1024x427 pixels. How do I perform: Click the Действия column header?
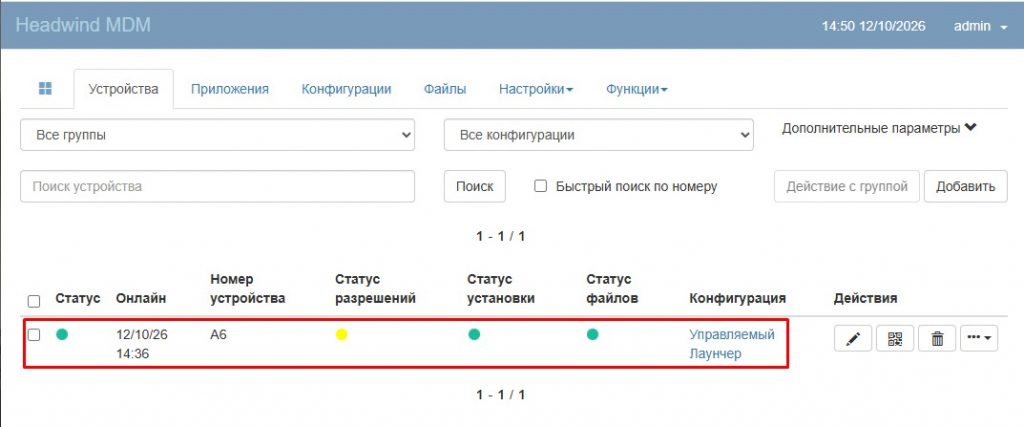[865, 298]
